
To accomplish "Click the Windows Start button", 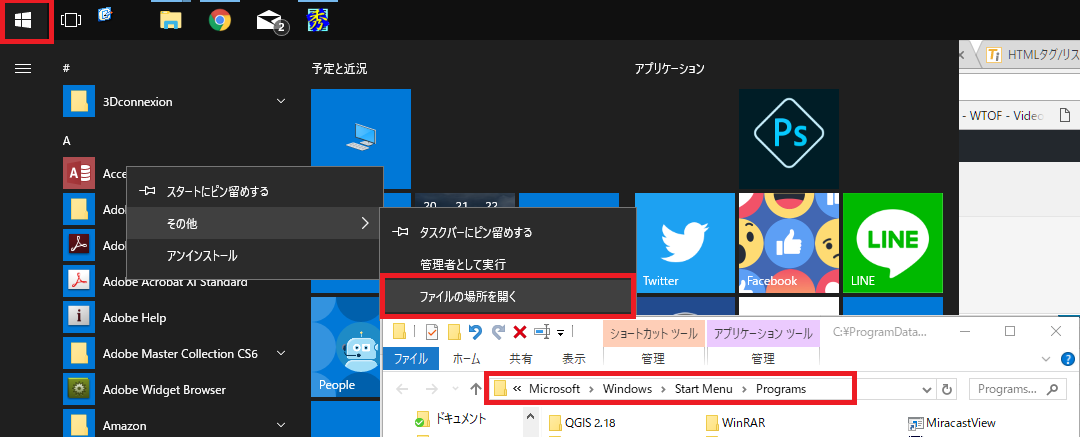I will click(x=24, y=21).
